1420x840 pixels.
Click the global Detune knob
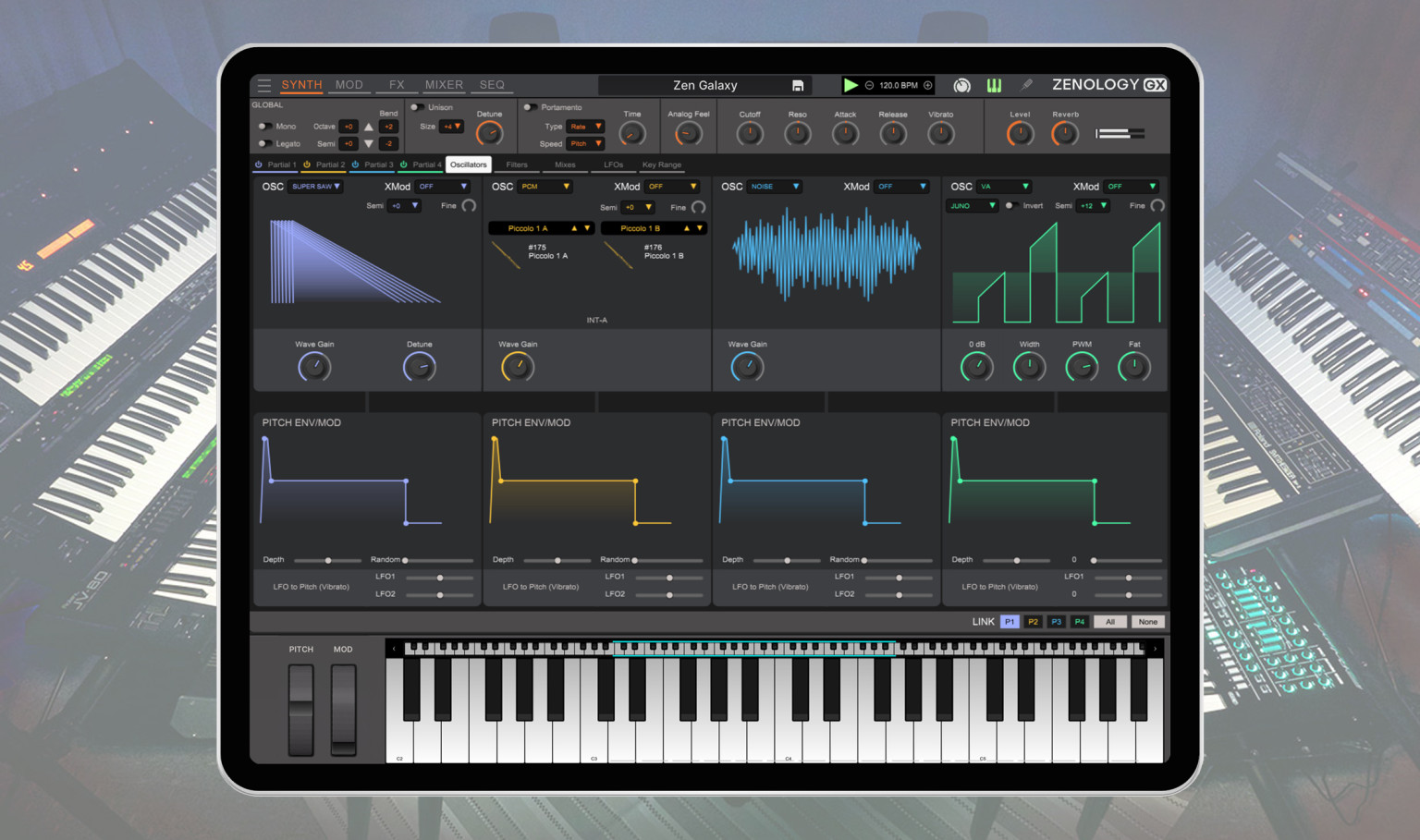coord(489,133)
